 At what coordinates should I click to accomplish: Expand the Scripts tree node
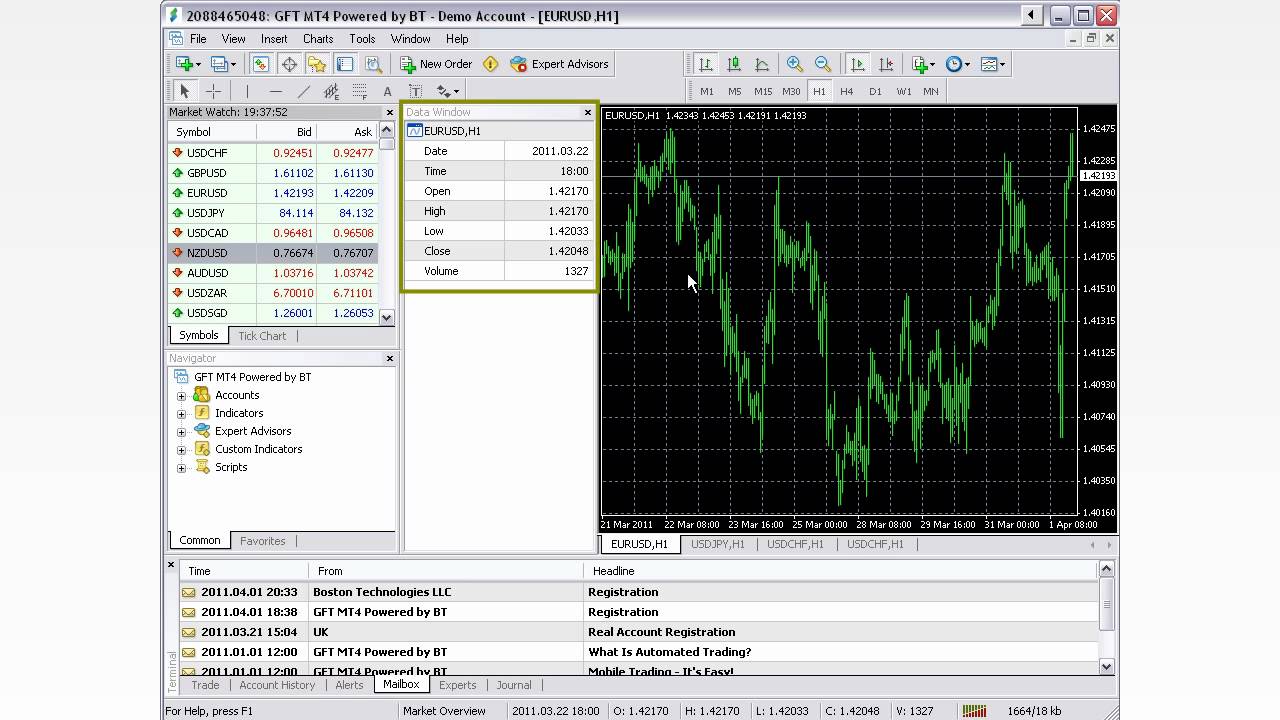pos(182,468)
